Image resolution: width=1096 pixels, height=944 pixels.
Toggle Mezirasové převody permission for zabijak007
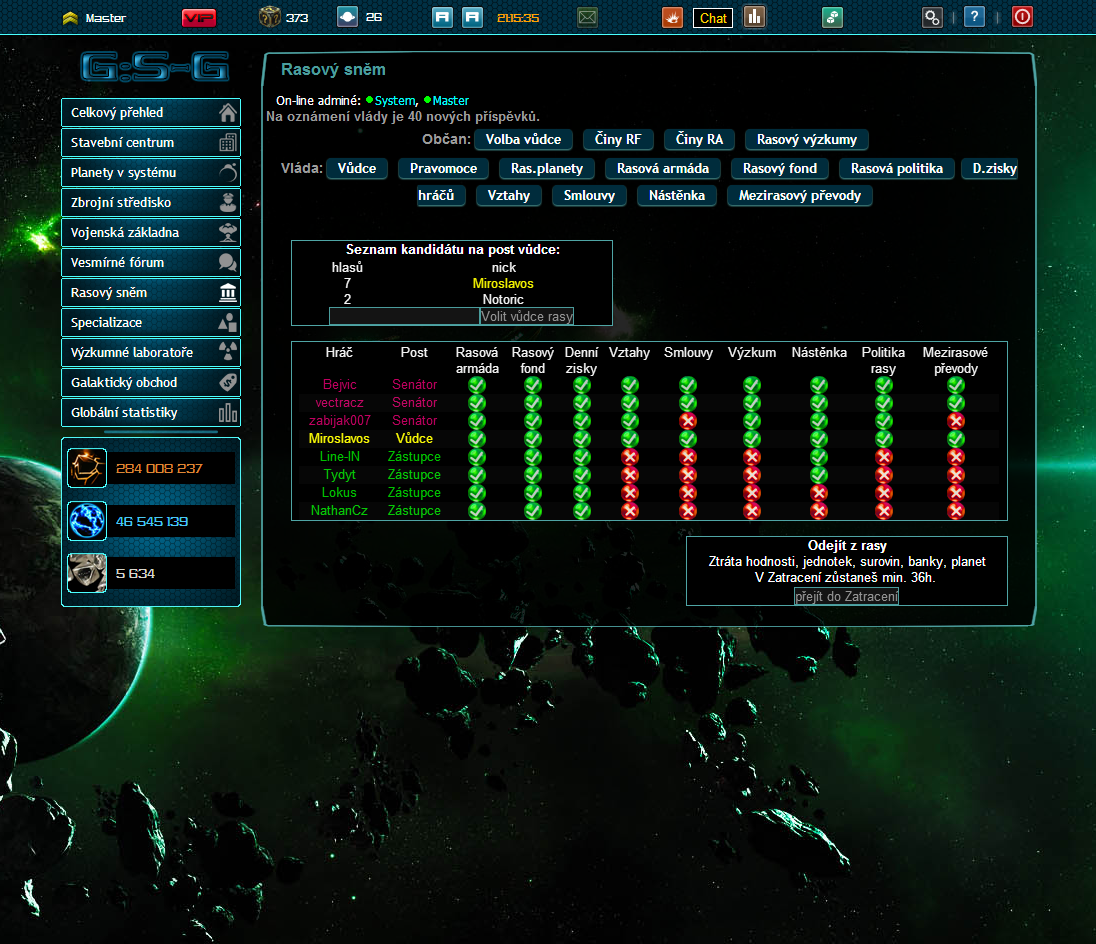point(956,421)
